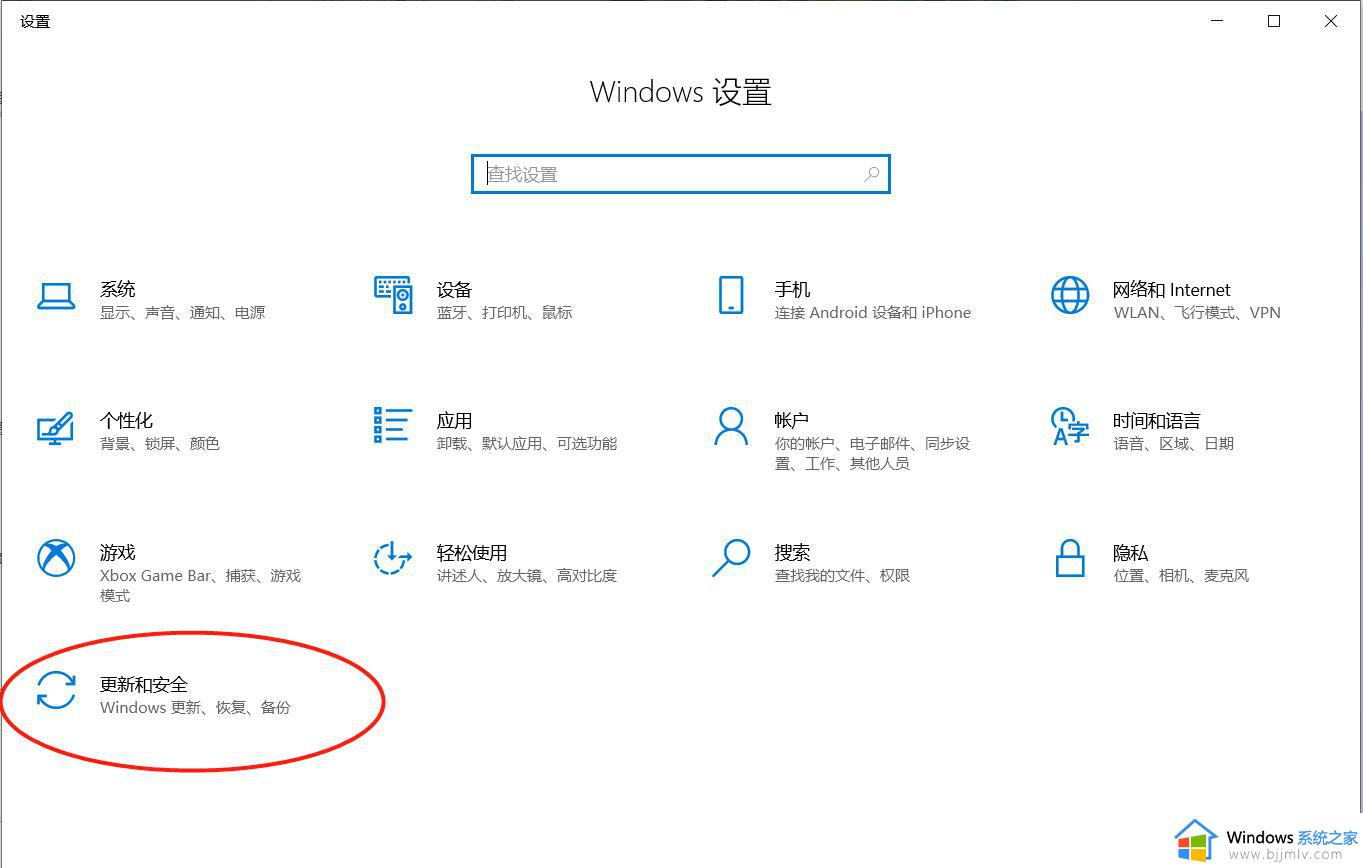Click inside the 查找设置 search field
The height and width of the screenshot is (868, 1363).
(x=680, y=174)
